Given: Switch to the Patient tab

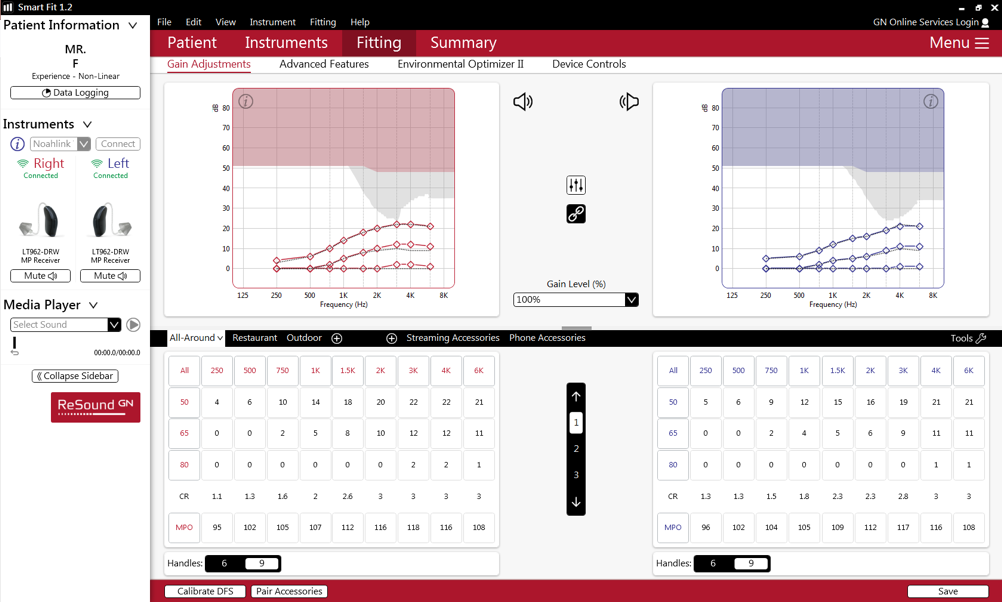Looking at the screenshot, I should [x=192, y=43].
